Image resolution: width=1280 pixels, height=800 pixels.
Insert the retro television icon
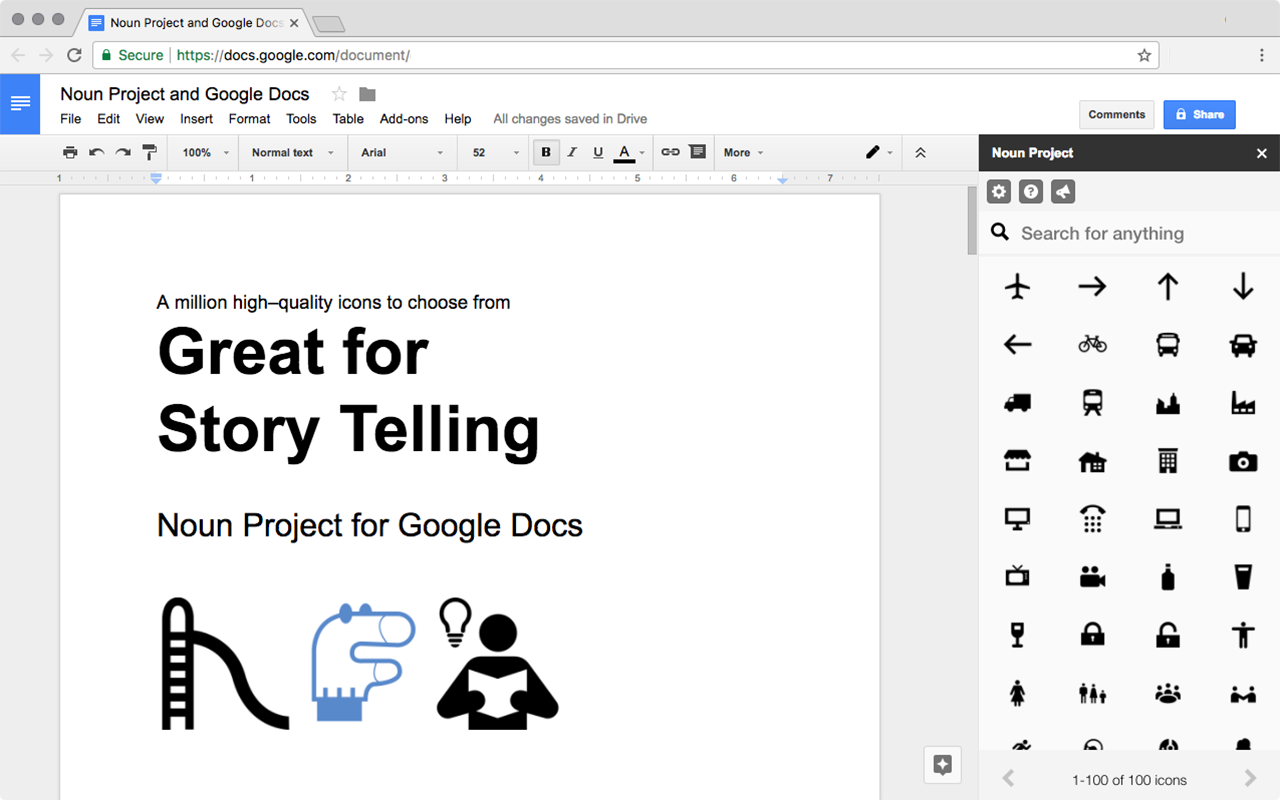pos(1017,576)
